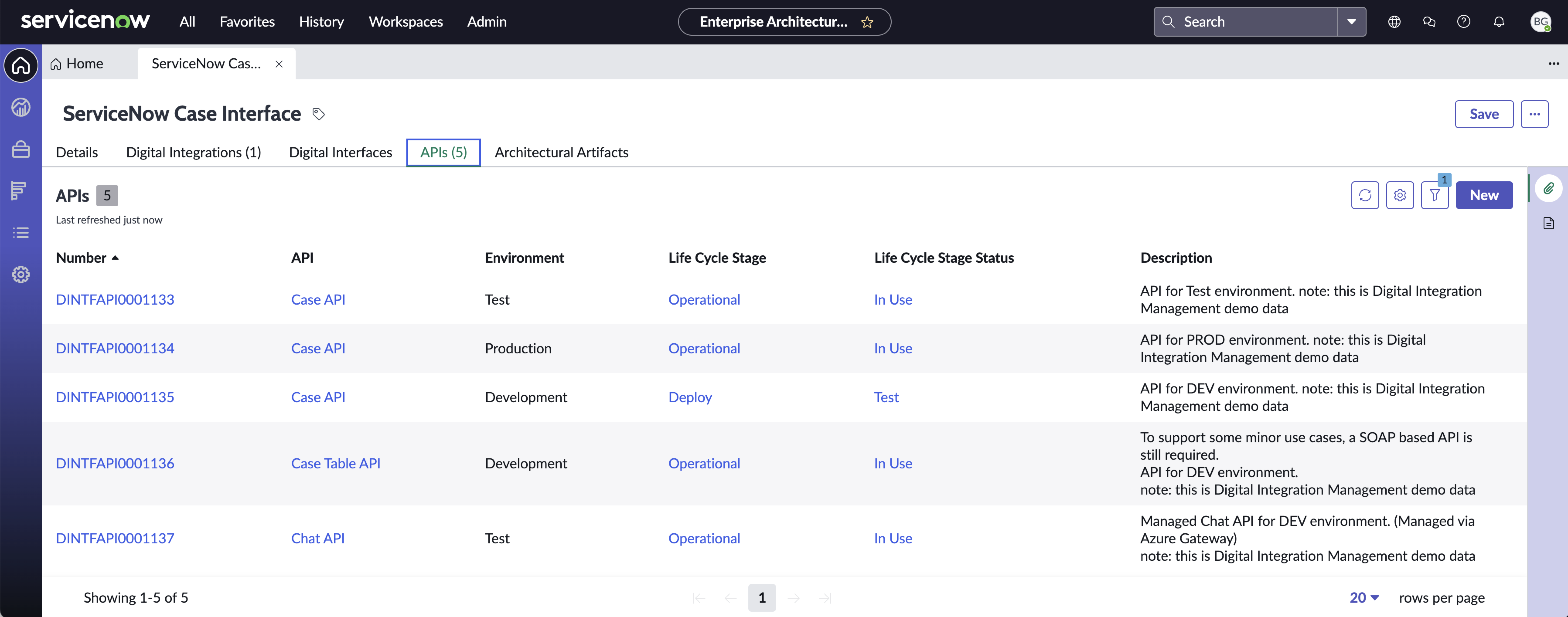Screen dimensions: 1568x617
Task: Close the ServiceNow Case tab
Action: [x=279, y=64]
